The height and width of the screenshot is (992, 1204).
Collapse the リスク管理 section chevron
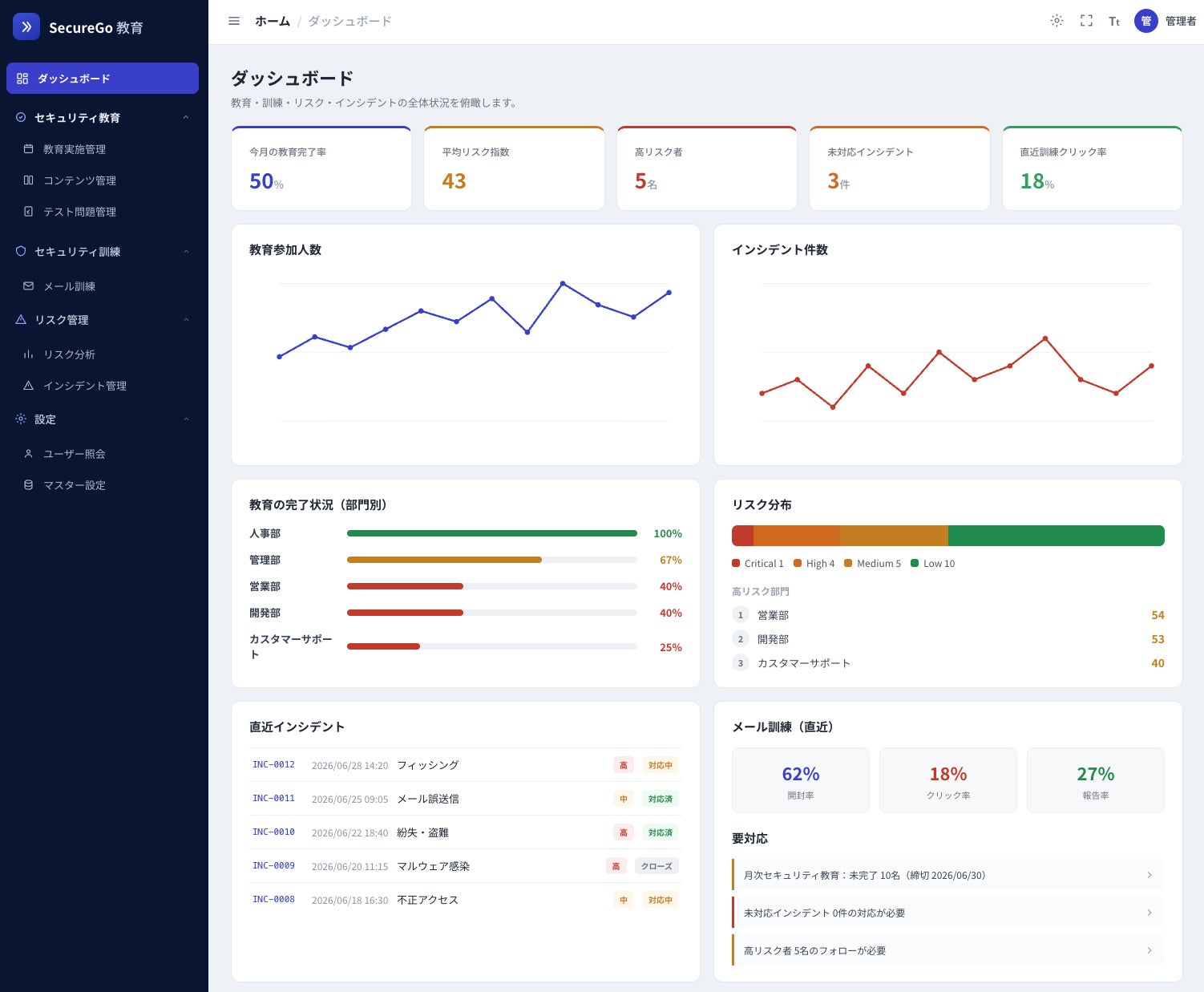tap(186, 320)
